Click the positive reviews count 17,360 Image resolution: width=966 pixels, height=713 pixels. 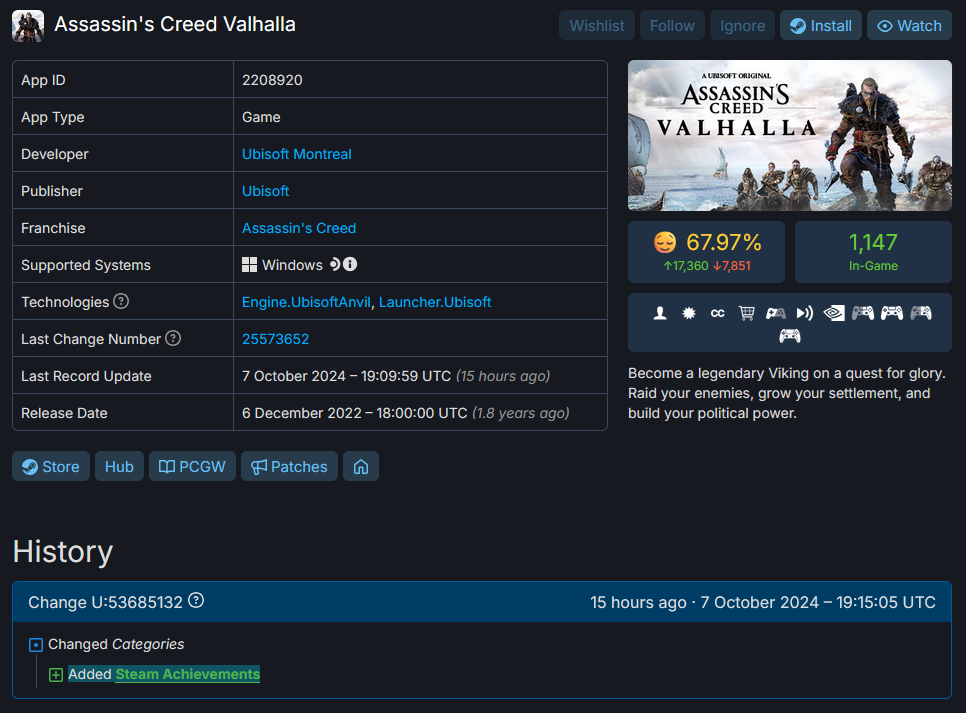tap(686, 266)
